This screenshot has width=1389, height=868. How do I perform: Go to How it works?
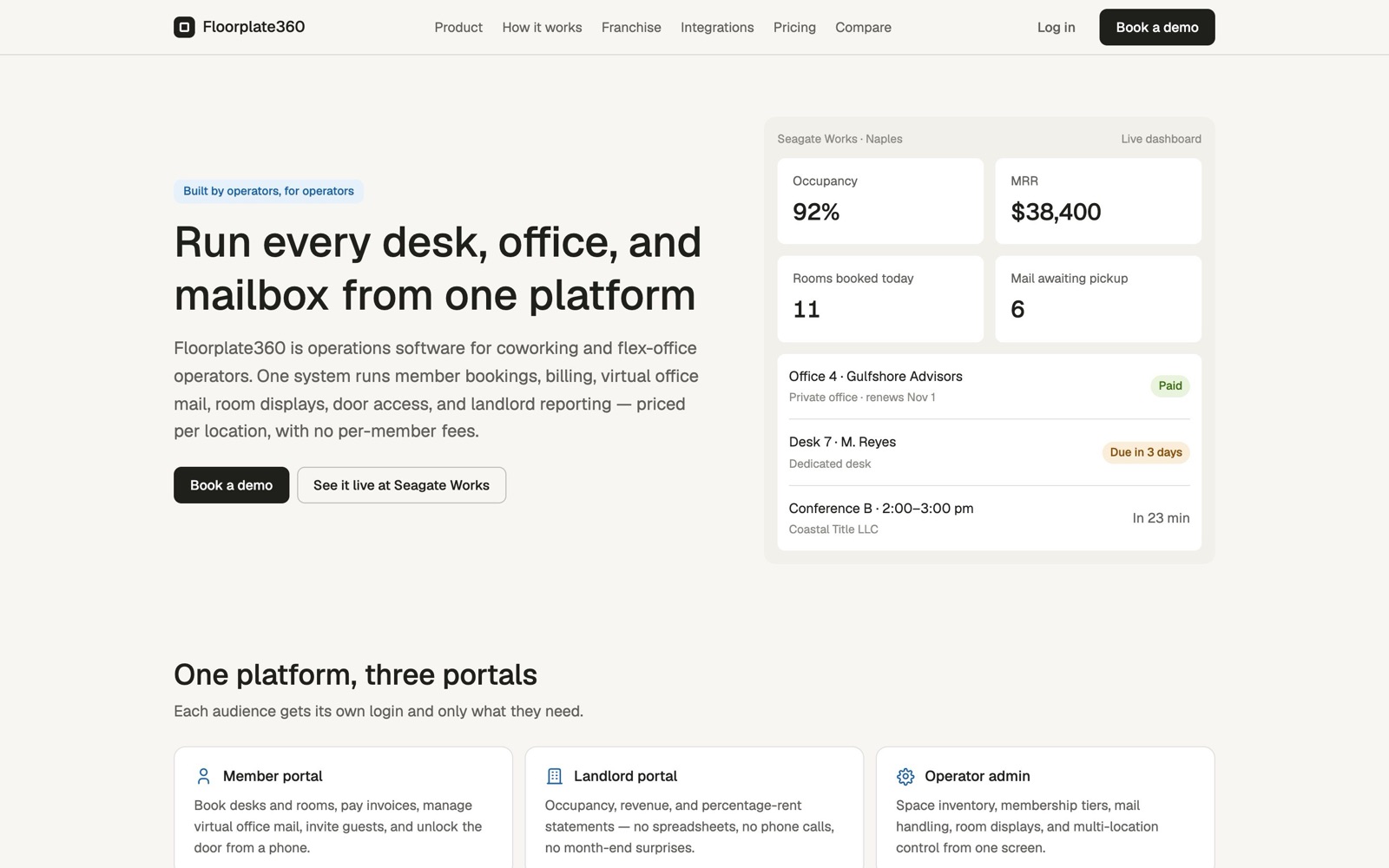(542, 27)
